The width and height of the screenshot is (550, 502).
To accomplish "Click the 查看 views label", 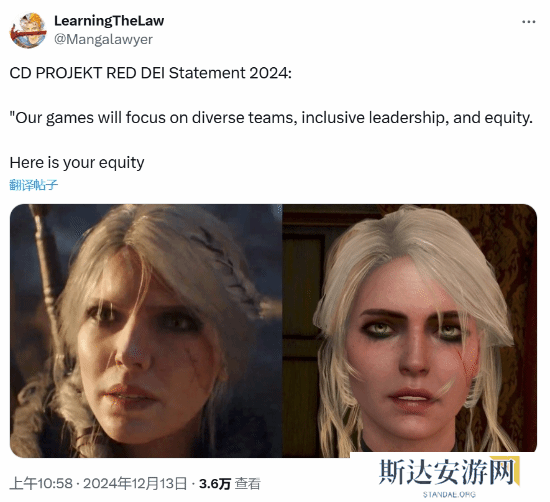I will (x=248, y=484).
